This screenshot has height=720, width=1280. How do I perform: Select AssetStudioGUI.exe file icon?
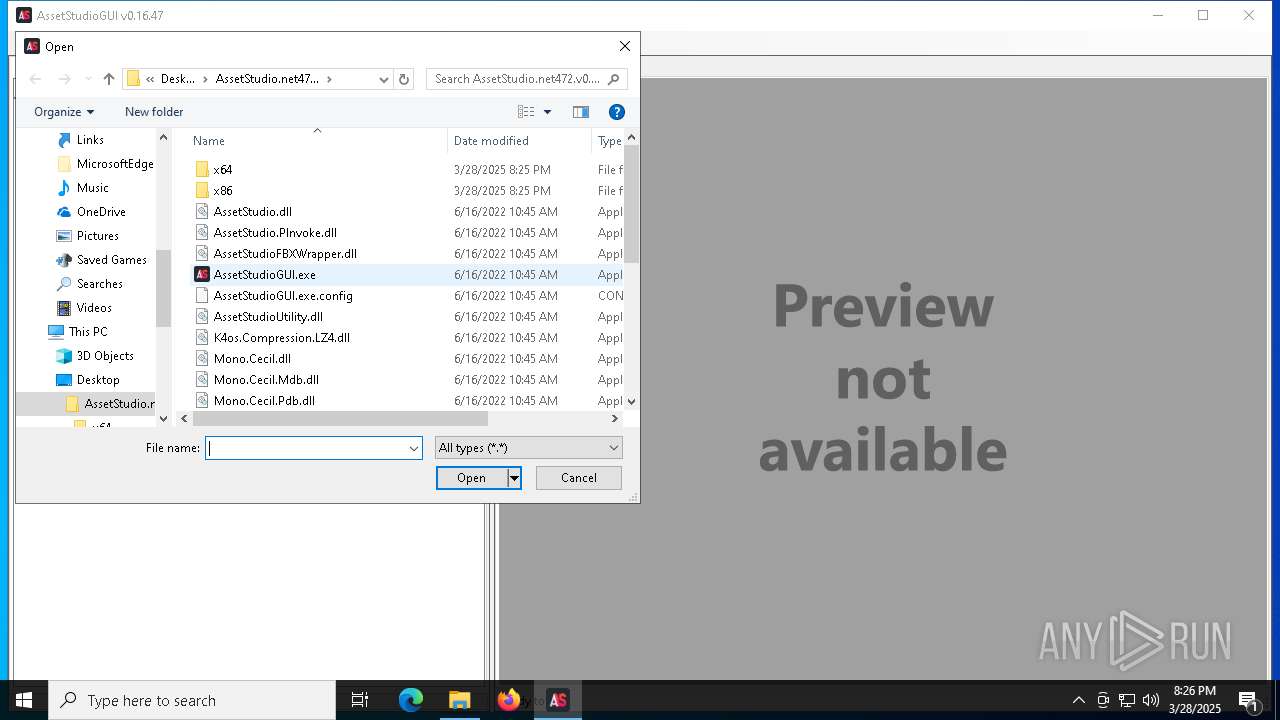(x=202, y=275)
